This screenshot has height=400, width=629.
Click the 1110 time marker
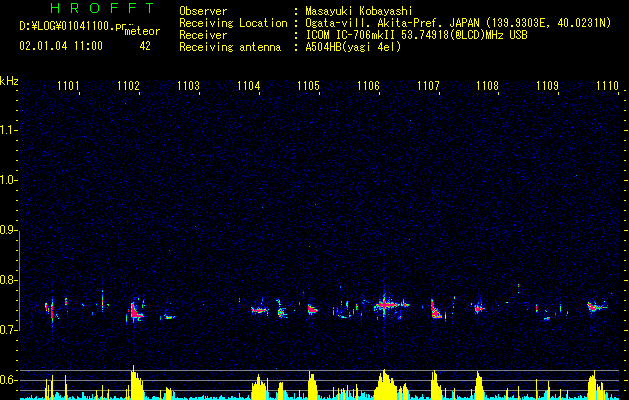tap(608, 86)
